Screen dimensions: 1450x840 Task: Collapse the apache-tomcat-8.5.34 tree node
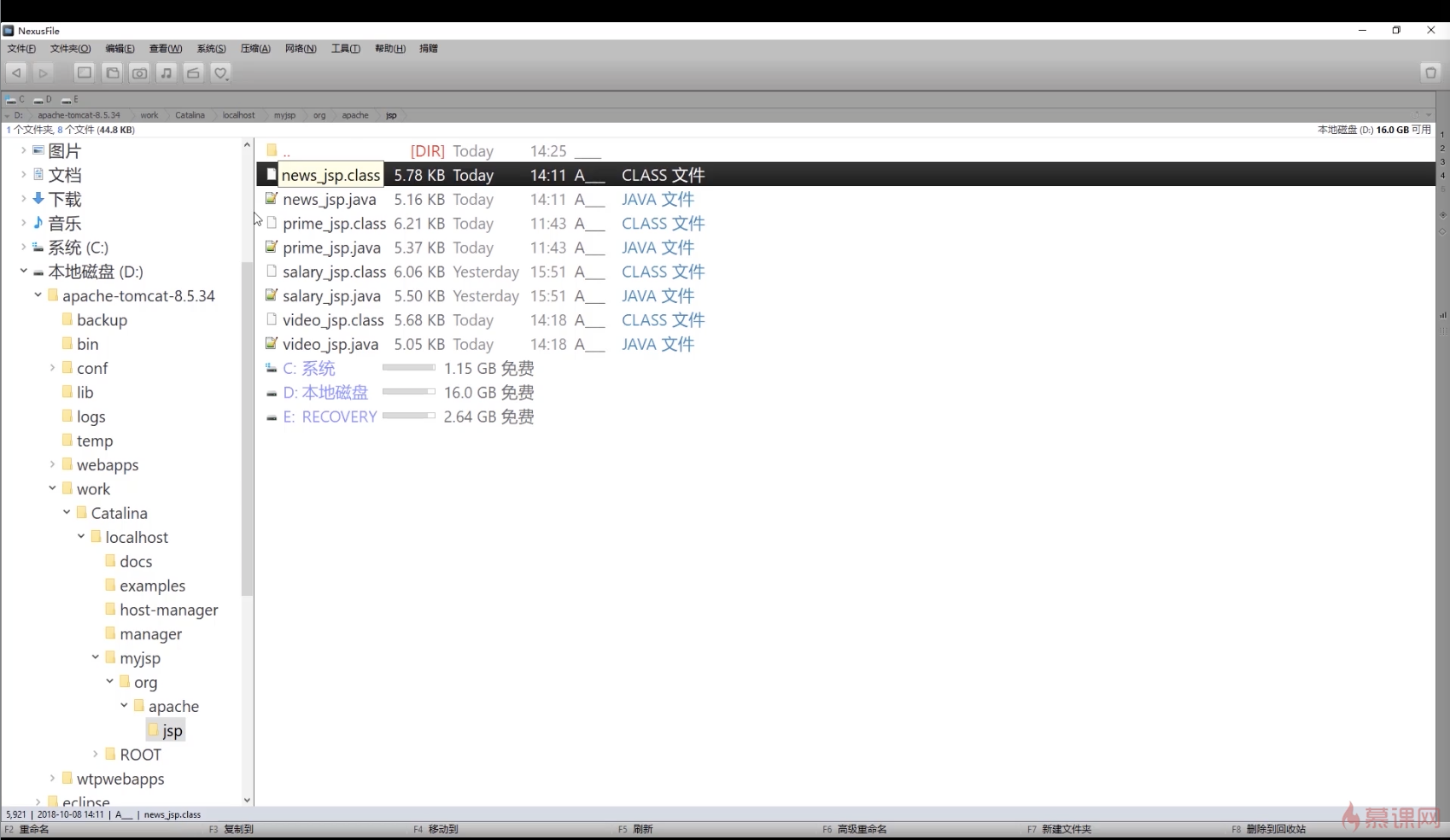click(38, 295)
